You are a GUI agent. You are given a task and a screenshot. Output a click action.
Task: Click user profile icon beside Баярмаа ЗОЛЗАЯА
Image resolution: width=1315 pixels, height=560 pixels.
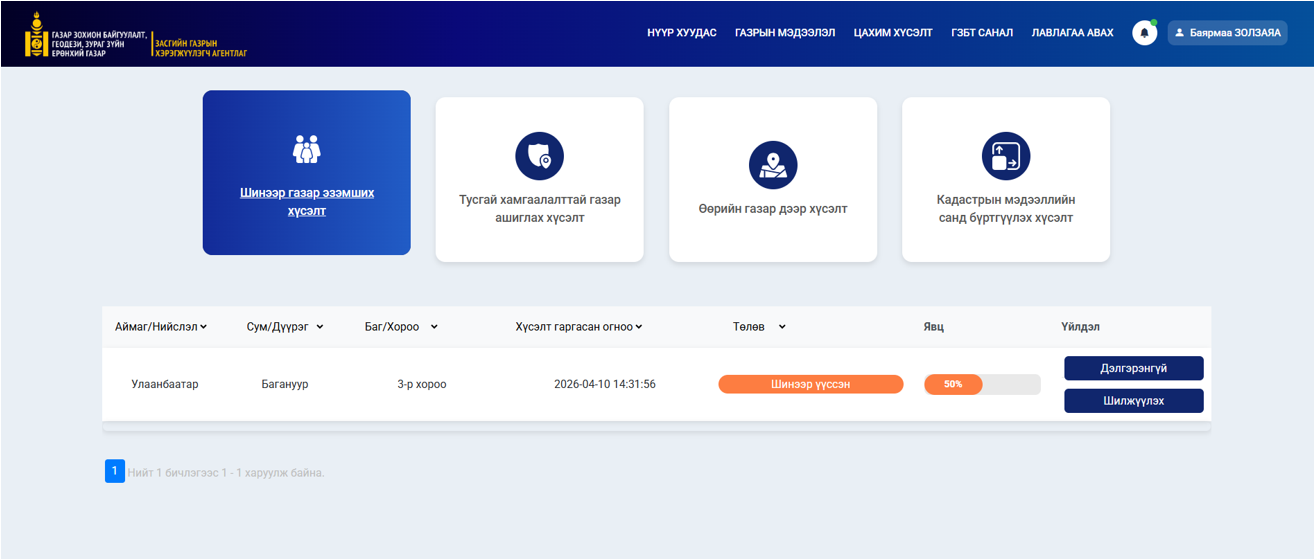click(1179, 33)
